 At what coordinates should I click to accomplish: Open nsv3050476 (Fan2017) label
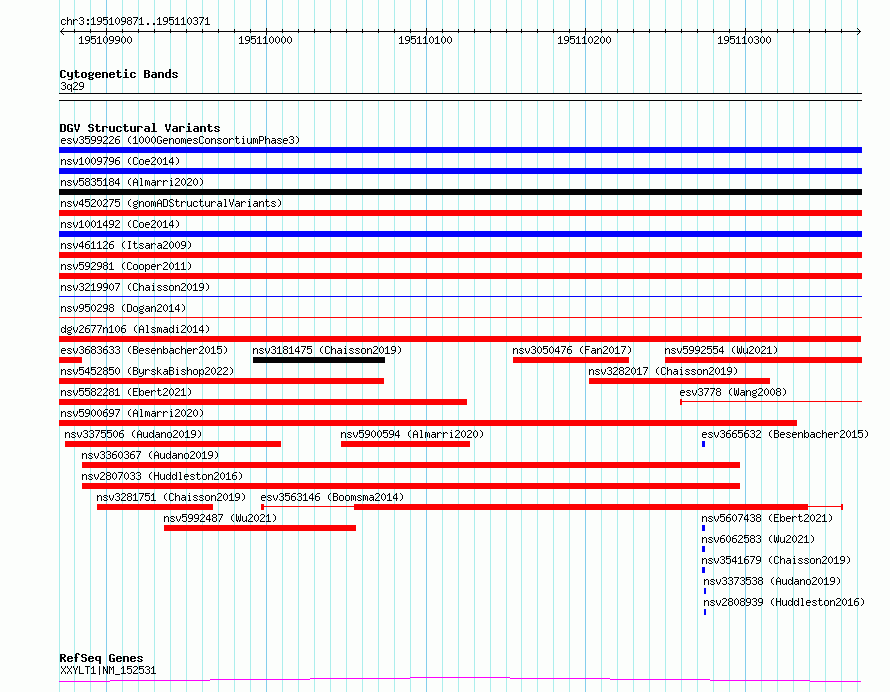[572, 350]
